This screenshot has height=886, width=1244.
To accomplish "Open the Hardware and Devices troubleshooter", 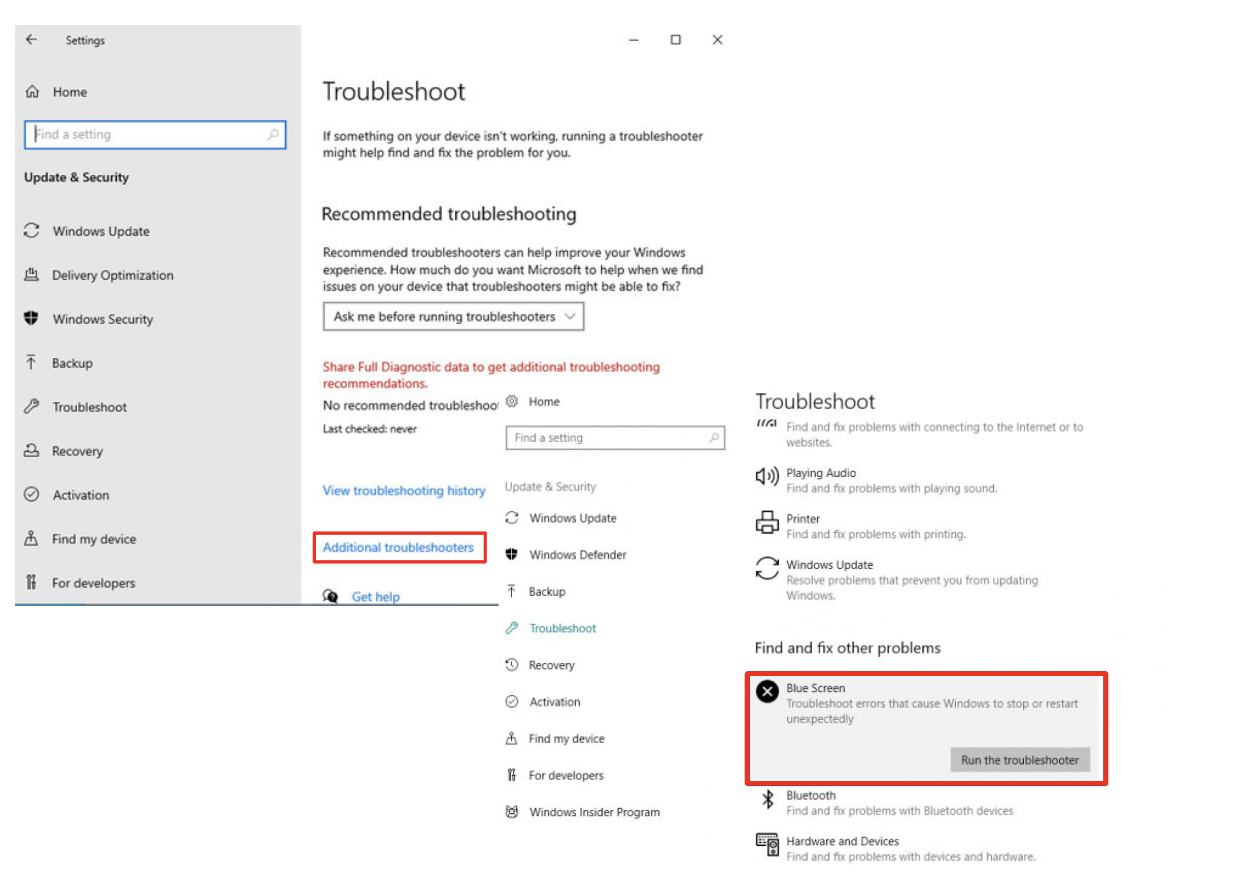I will coord(768,846).
